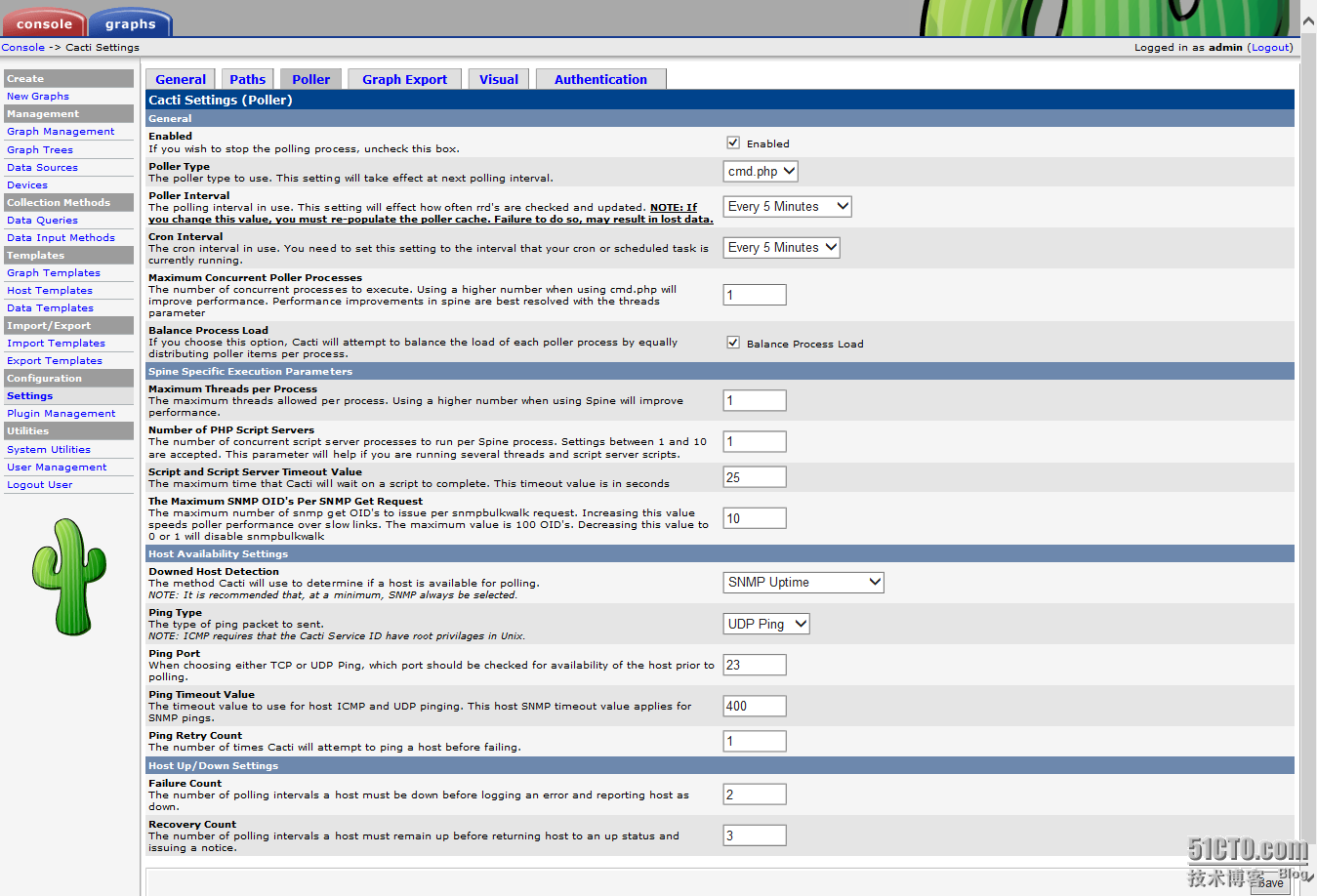
Task: Open the Ping Type dropdown
Action: coord(766,624)
